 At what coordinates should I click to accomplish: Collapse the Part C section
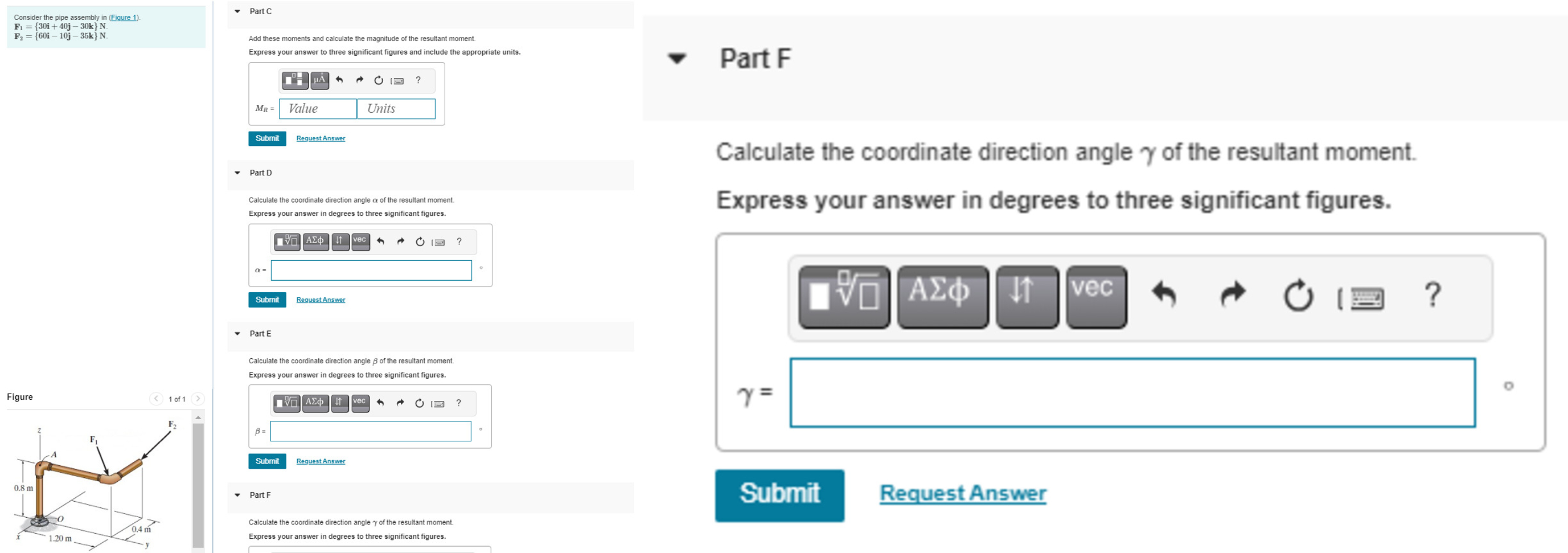coord(237,11)
